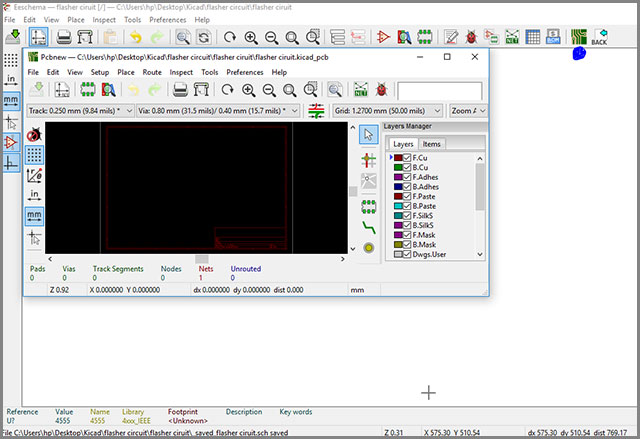
Task: Toggle B.SilkS layer visibility checkbox
Action: (x=407, y=225)
